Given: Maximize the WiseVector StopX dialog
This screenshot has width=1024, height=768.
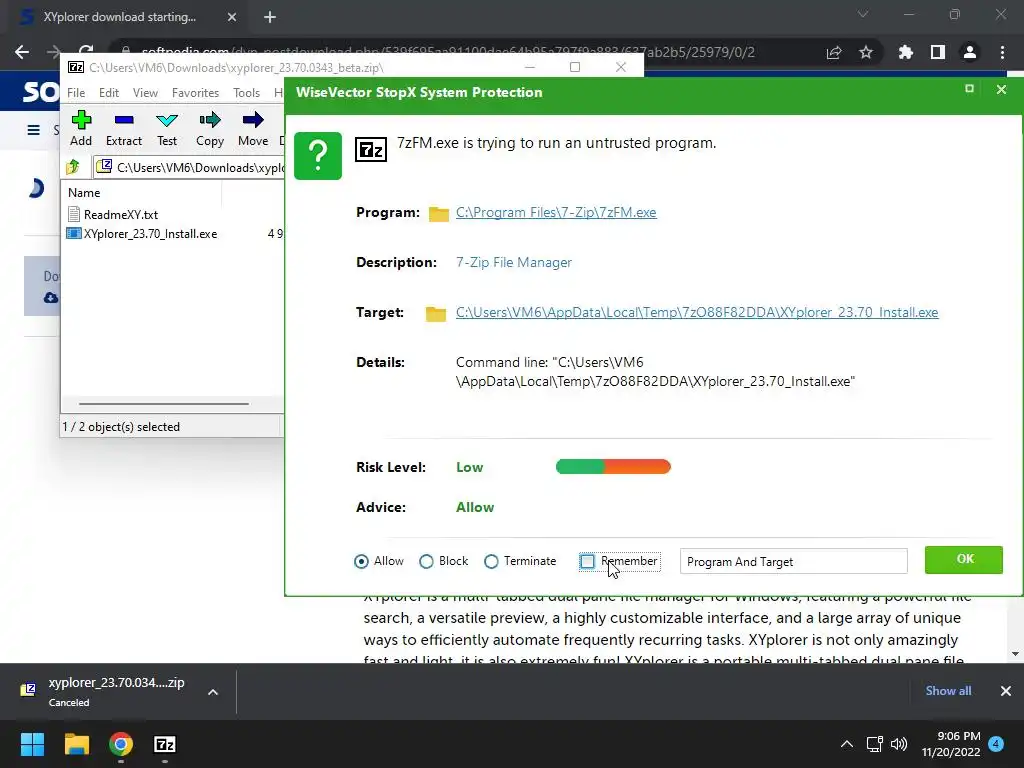Looking at the screenshot, I should [969, 89].
